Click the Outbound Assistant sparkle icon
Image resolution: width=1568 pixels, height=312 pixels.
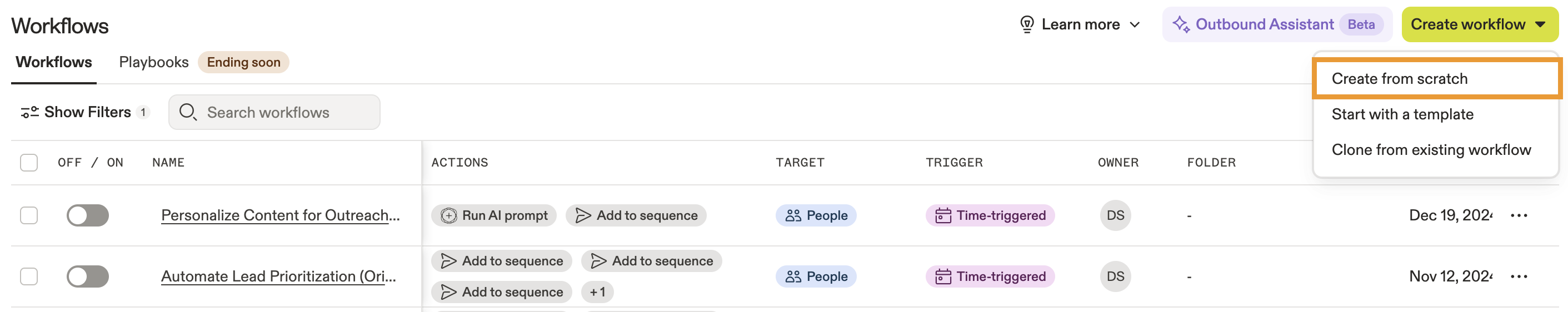point(1181,24)
